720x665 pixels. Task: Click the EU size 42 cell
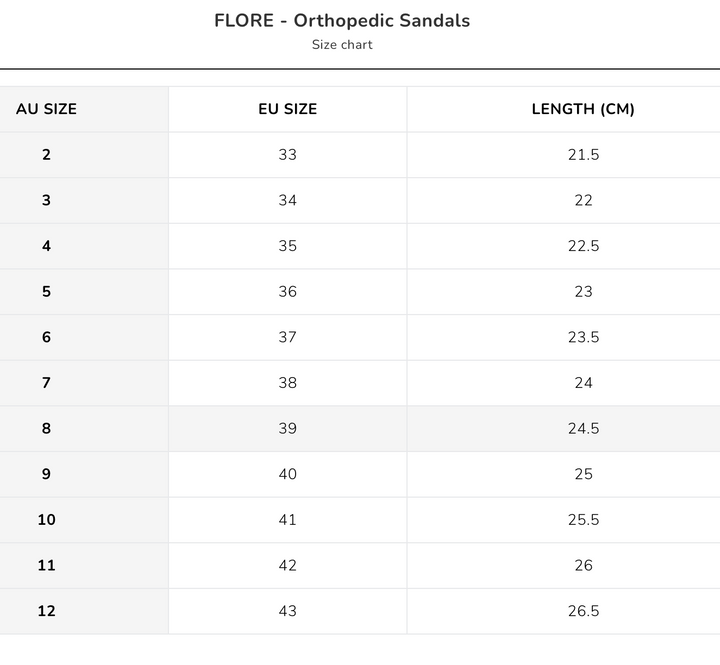[287, 565]
